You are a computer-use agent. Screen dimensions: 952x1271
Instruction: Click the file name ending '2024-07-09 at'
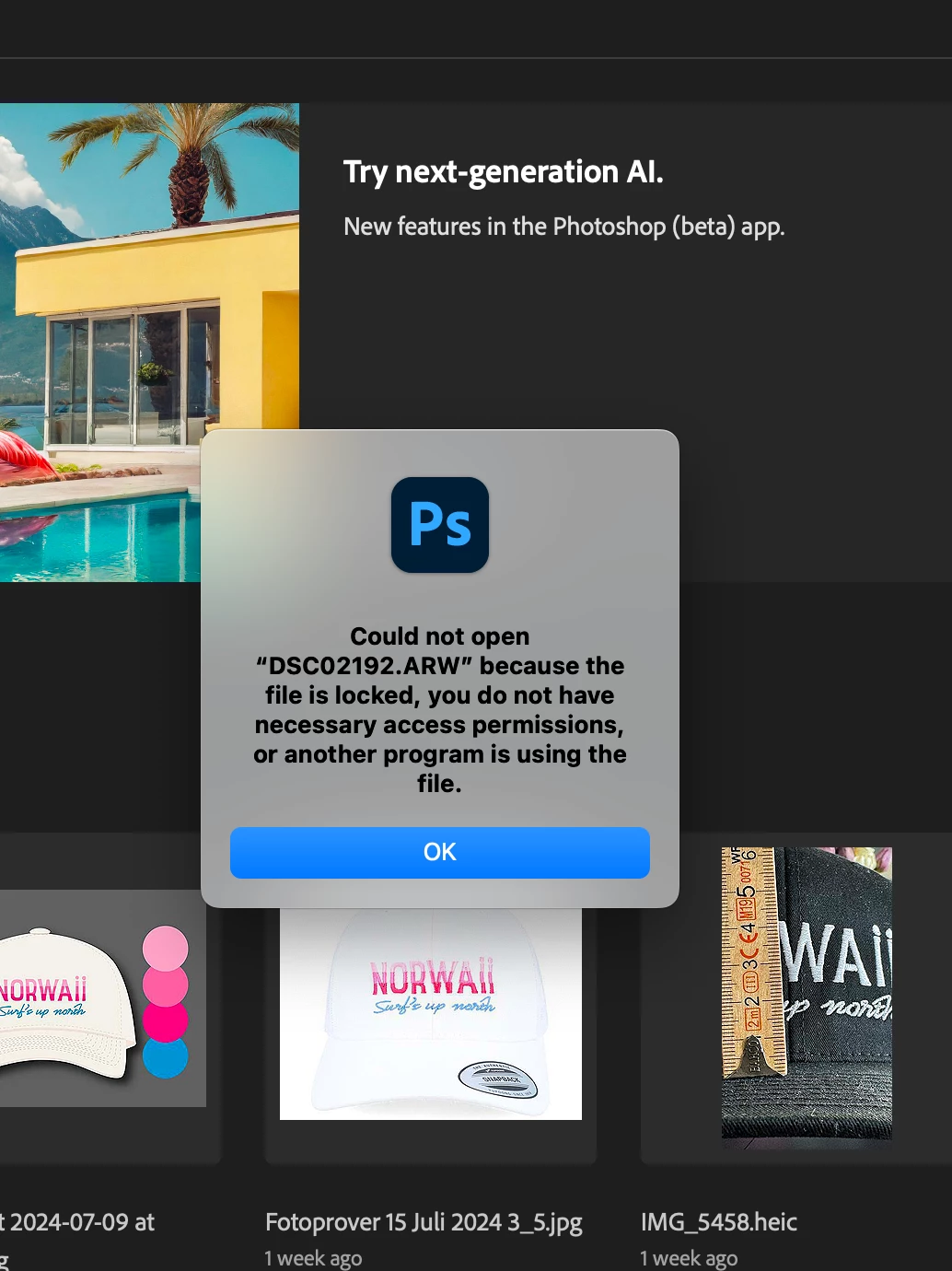tap(77, 1222)
